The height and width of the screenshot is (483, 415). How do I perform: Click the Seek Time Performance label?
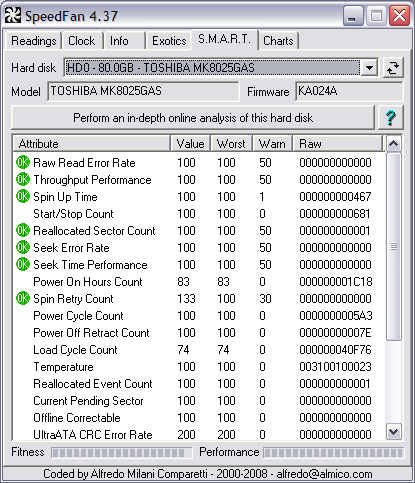pyautogui.click(x=90, y=264)
